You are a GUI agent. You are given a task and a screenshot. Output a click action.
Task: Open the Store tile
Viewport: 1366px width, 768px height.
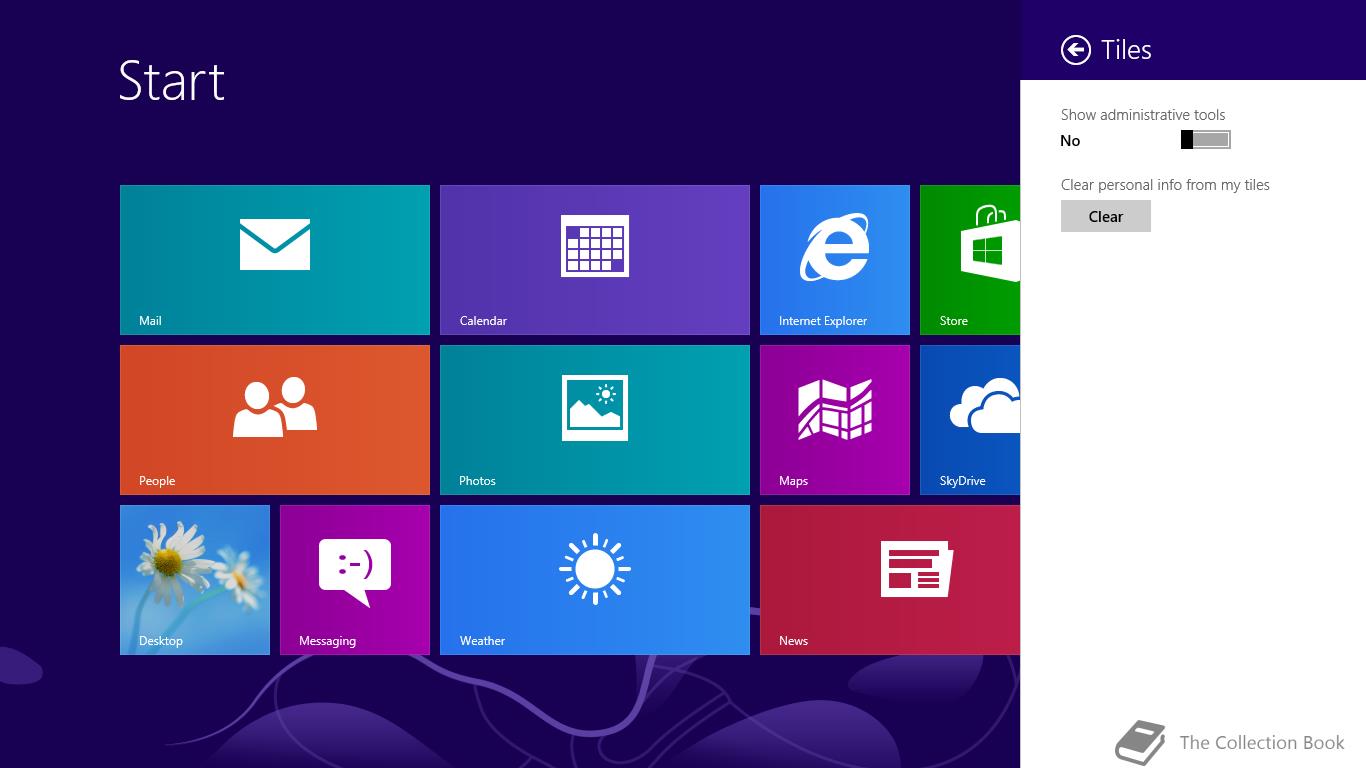tap(970, 260)
